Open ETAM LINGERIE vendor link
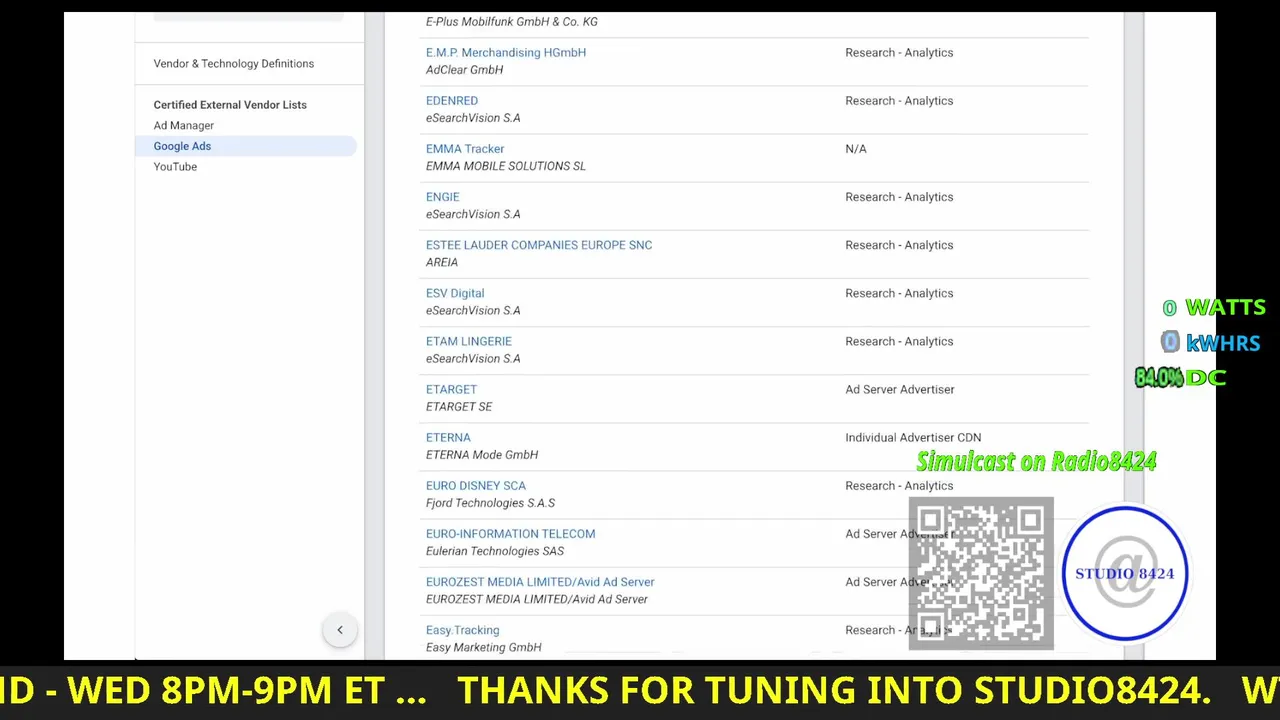 pos(469,341)
